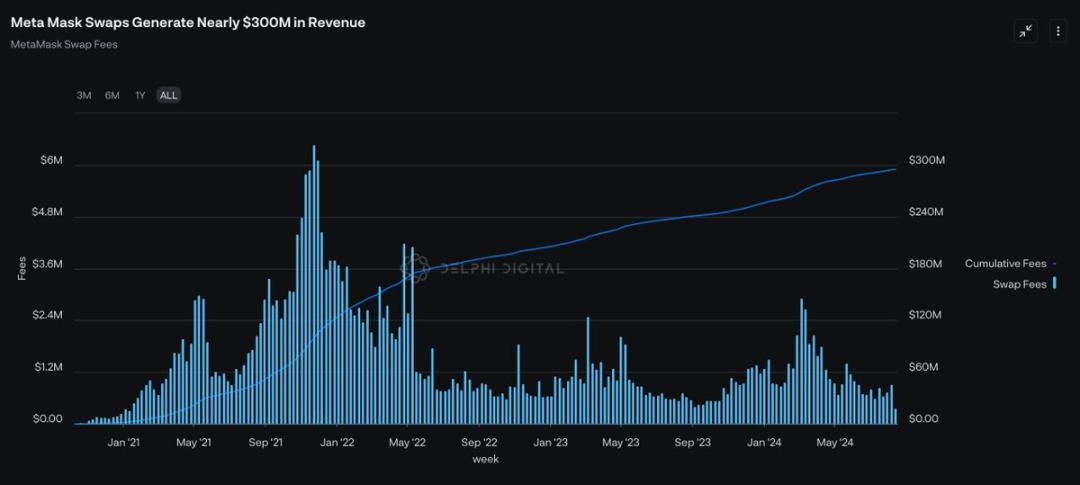The width and height of the screenshot is (1080, 485).
Task: Select the ALL time range
Action: 168,95
